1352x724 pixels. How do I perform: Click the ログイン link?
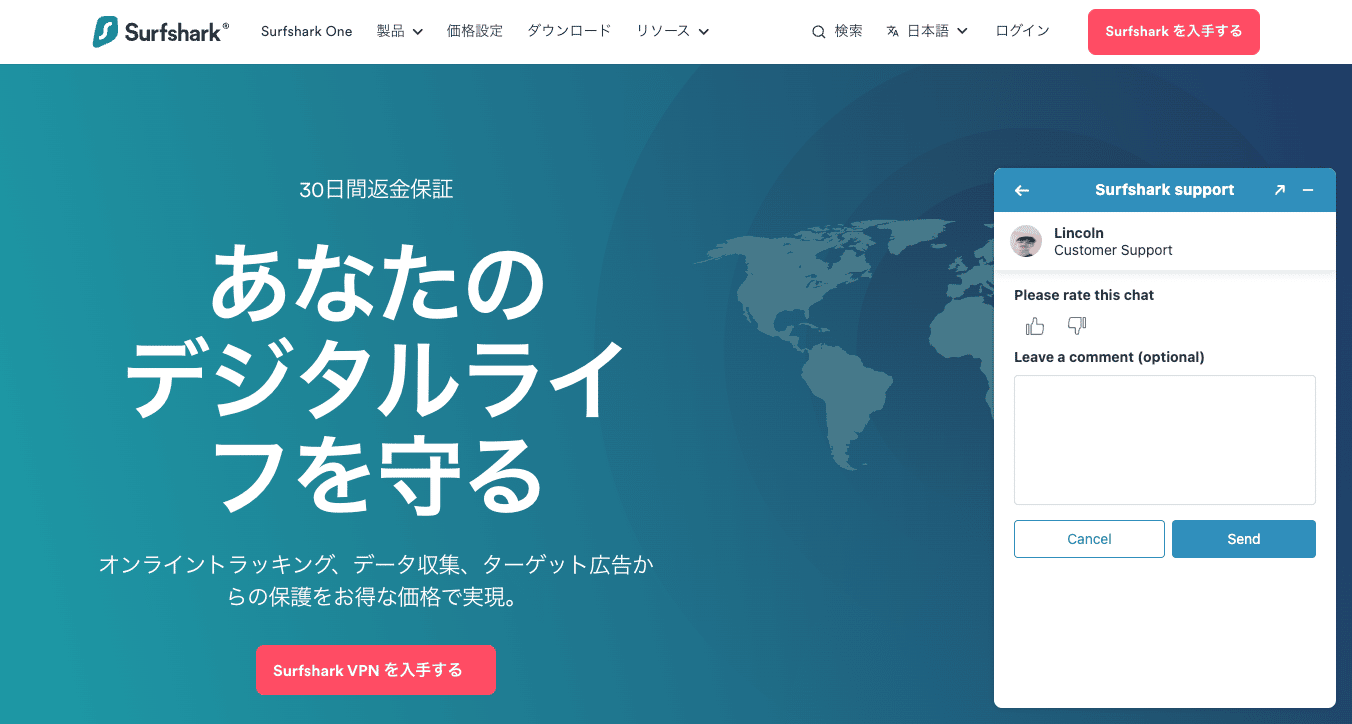(1022, 31)
